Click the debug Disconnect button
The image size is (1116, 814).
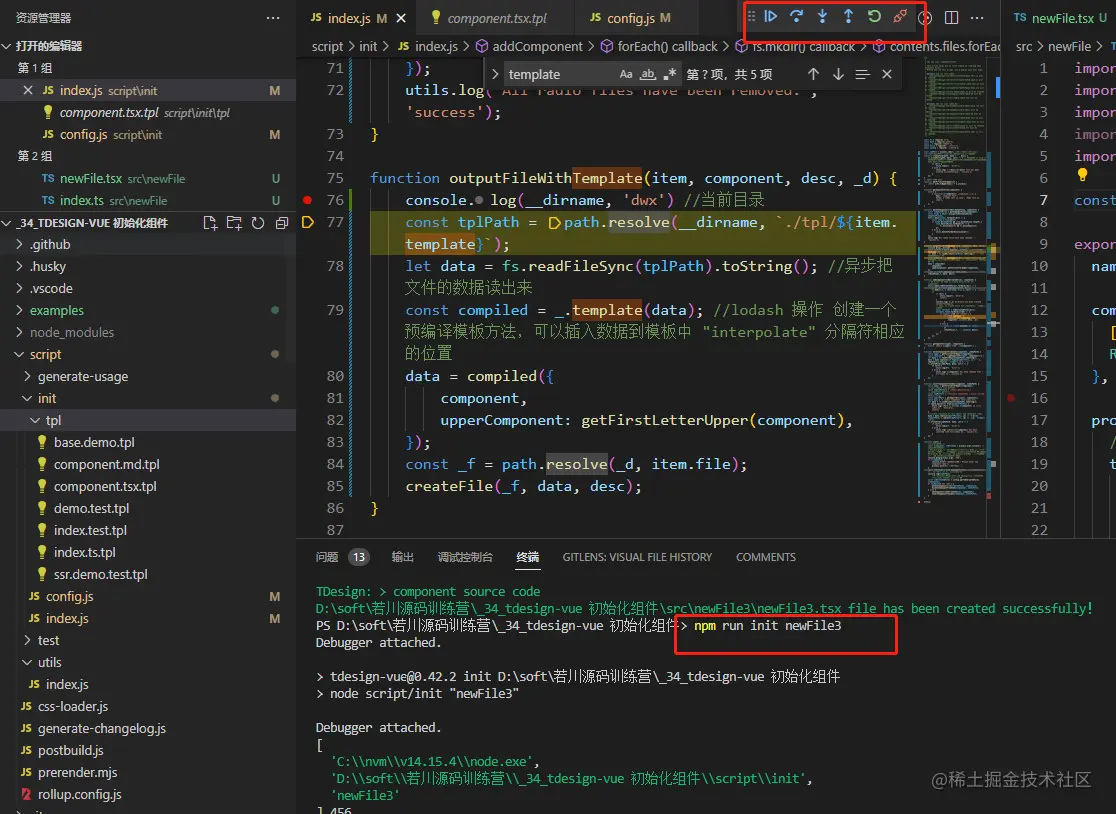pos(900,16)
